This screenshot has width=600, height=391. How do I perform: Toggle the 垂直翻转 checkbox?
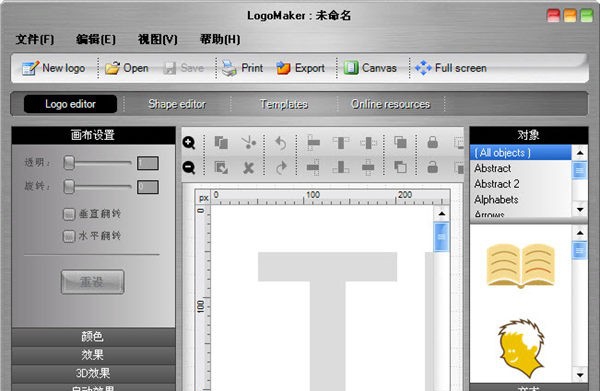[69, 214]
